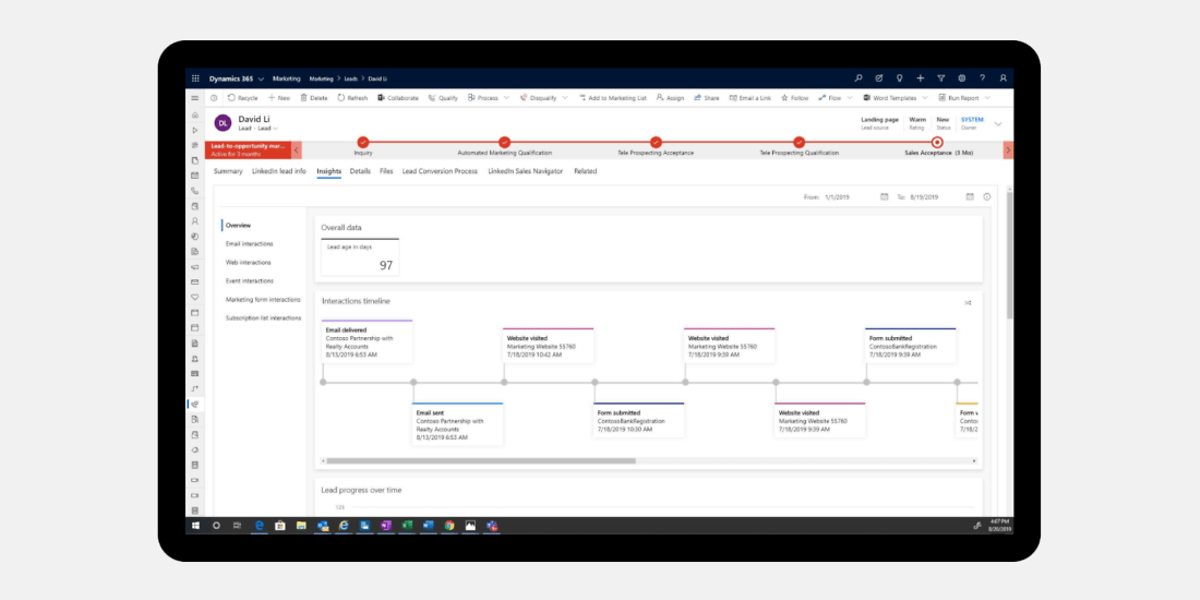Open the Dynamics 365 app launcher waffle

[195, 78]
